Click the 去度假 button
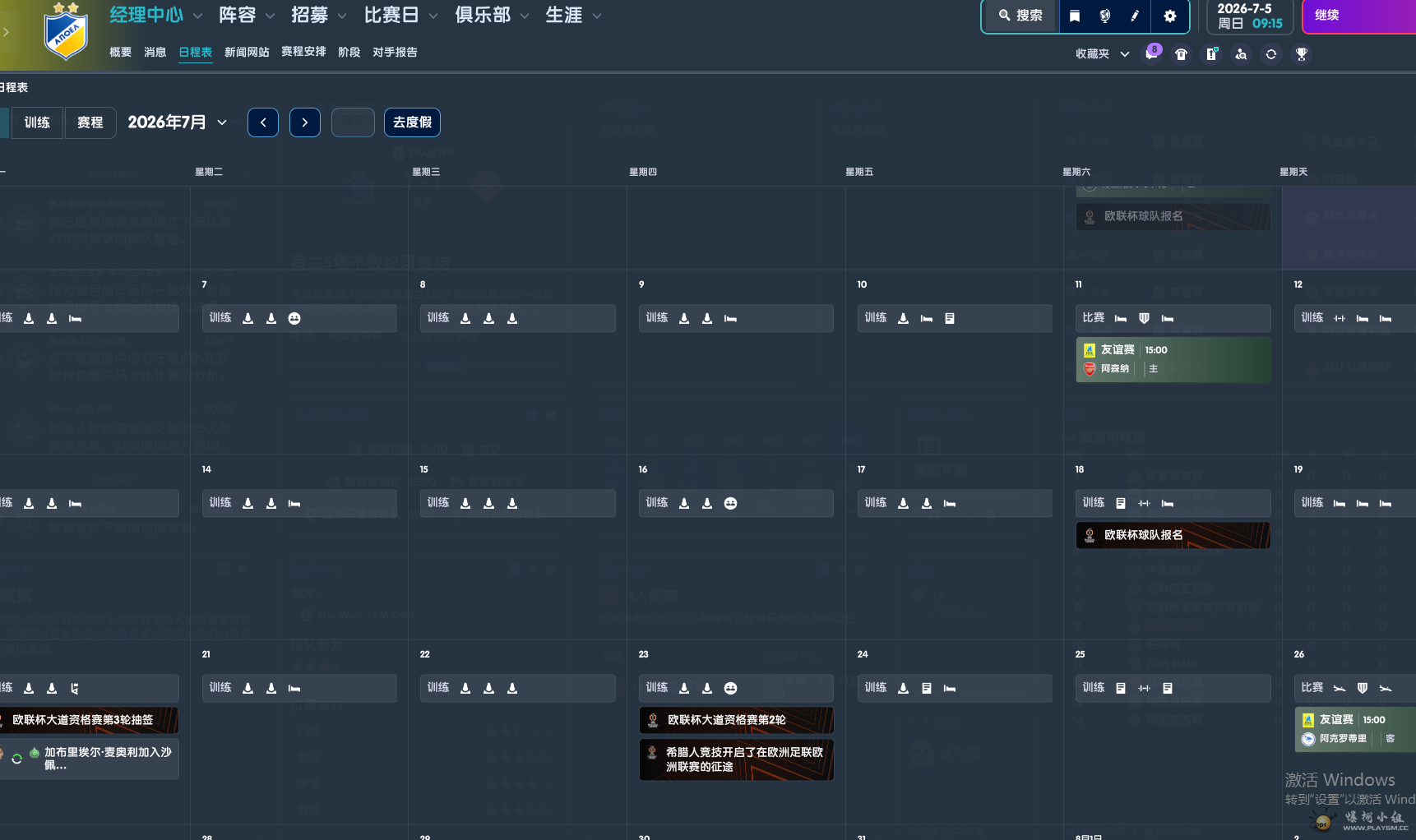This screenshot has width=1416, height=840. (413, 122)
